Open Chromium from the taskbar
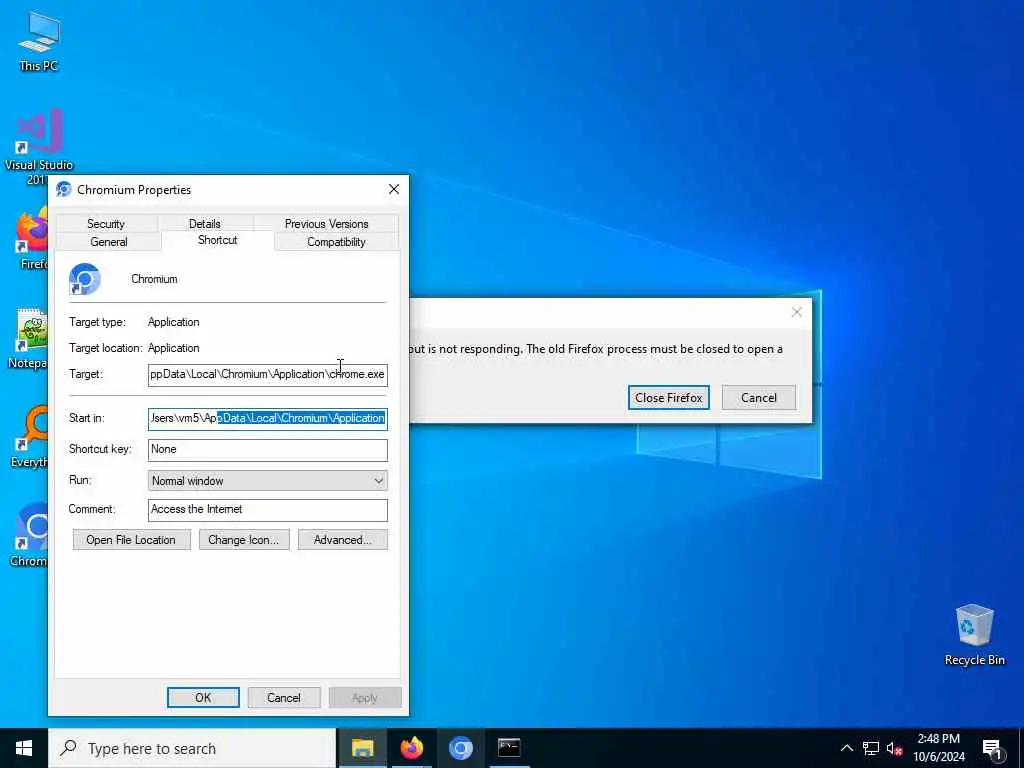This screenshot has width=1024, height=768. coord(460,748)
